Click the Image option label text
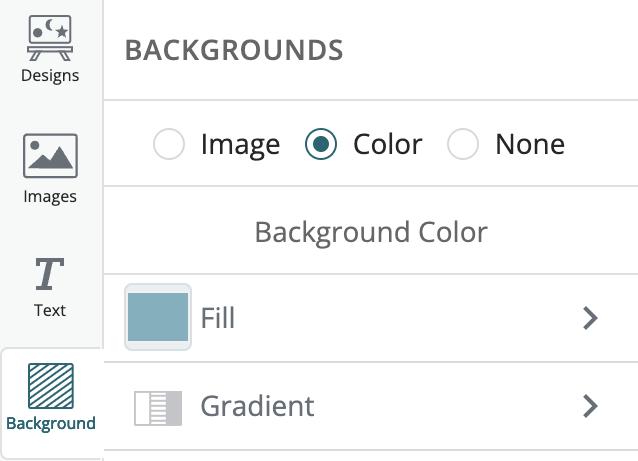Viewport: 638px width, 461px height. coord(240,144)
